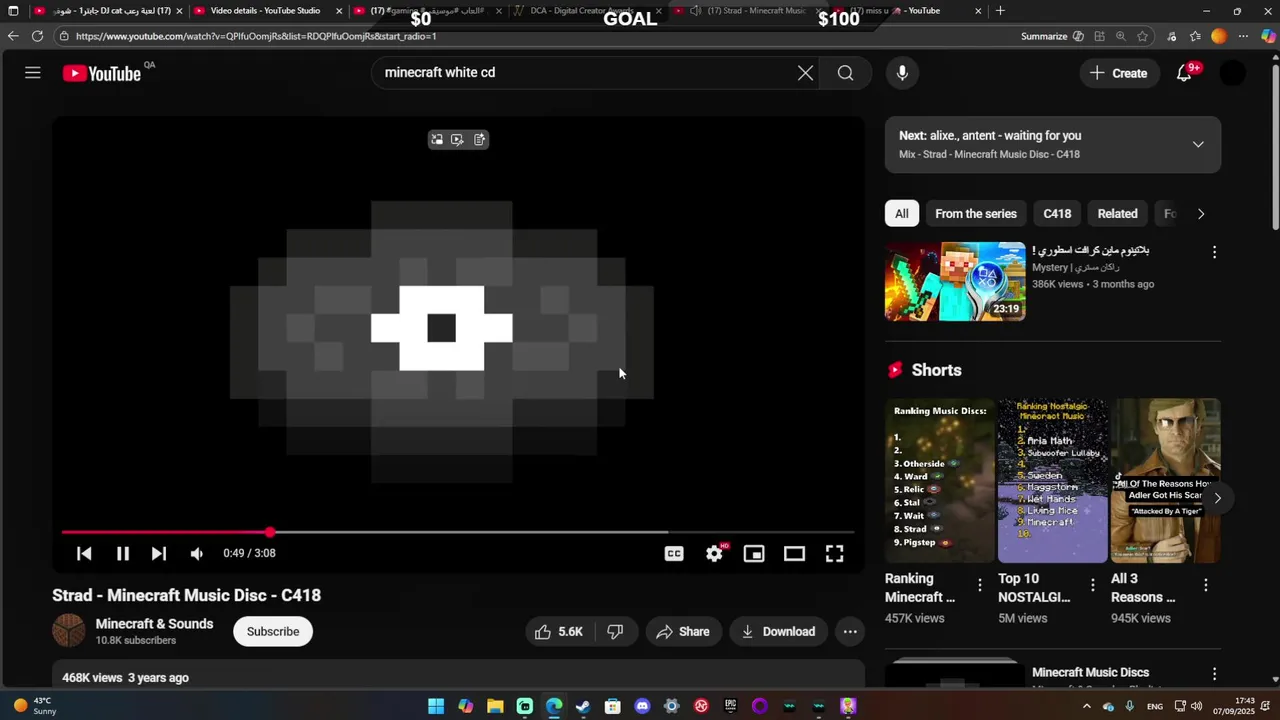Open options for Minecraft Music Discs video
The height and width of the screenshot is (720, 1280).
(x=1214, y=675)
